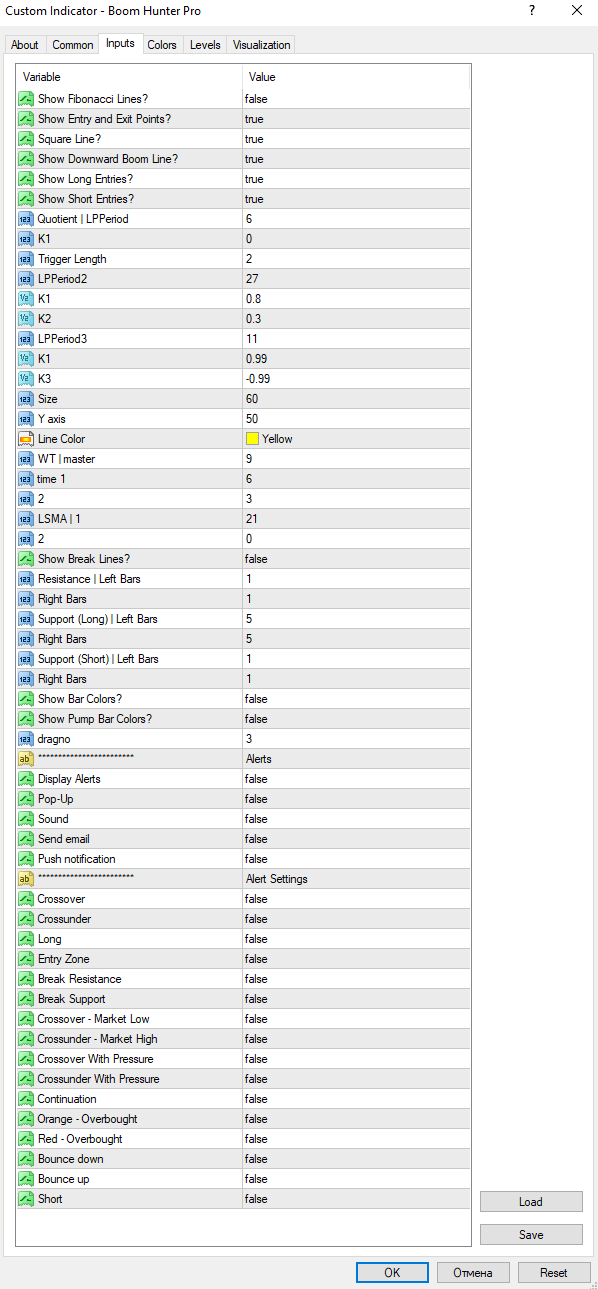This screenshot has width=598, height=1289.
Task: Click the Yellow color swatch
Action: [x=252, y=439]
